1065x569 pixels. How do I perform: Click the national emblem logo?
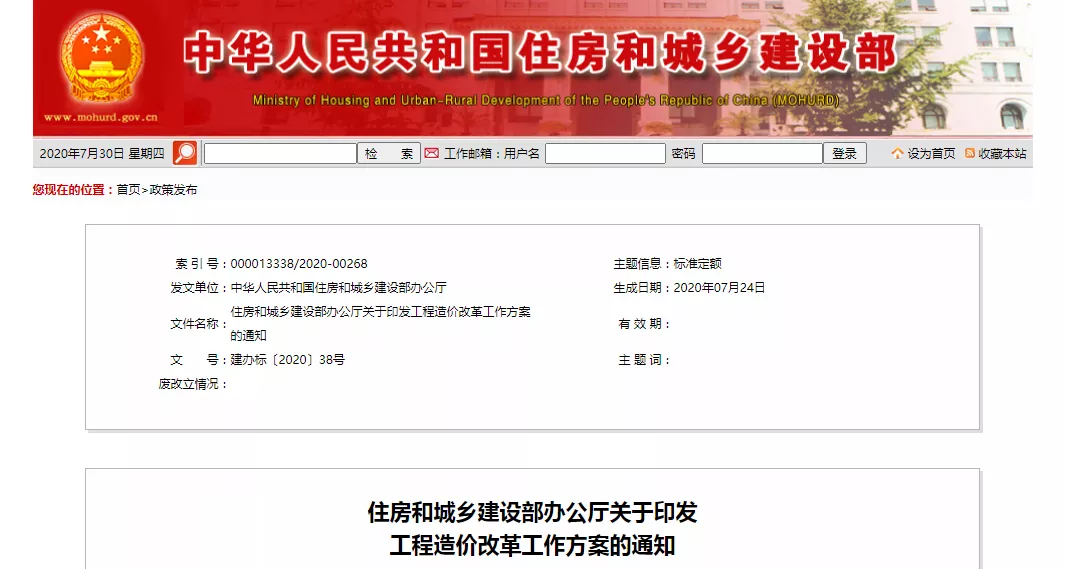tap(101, 58)
